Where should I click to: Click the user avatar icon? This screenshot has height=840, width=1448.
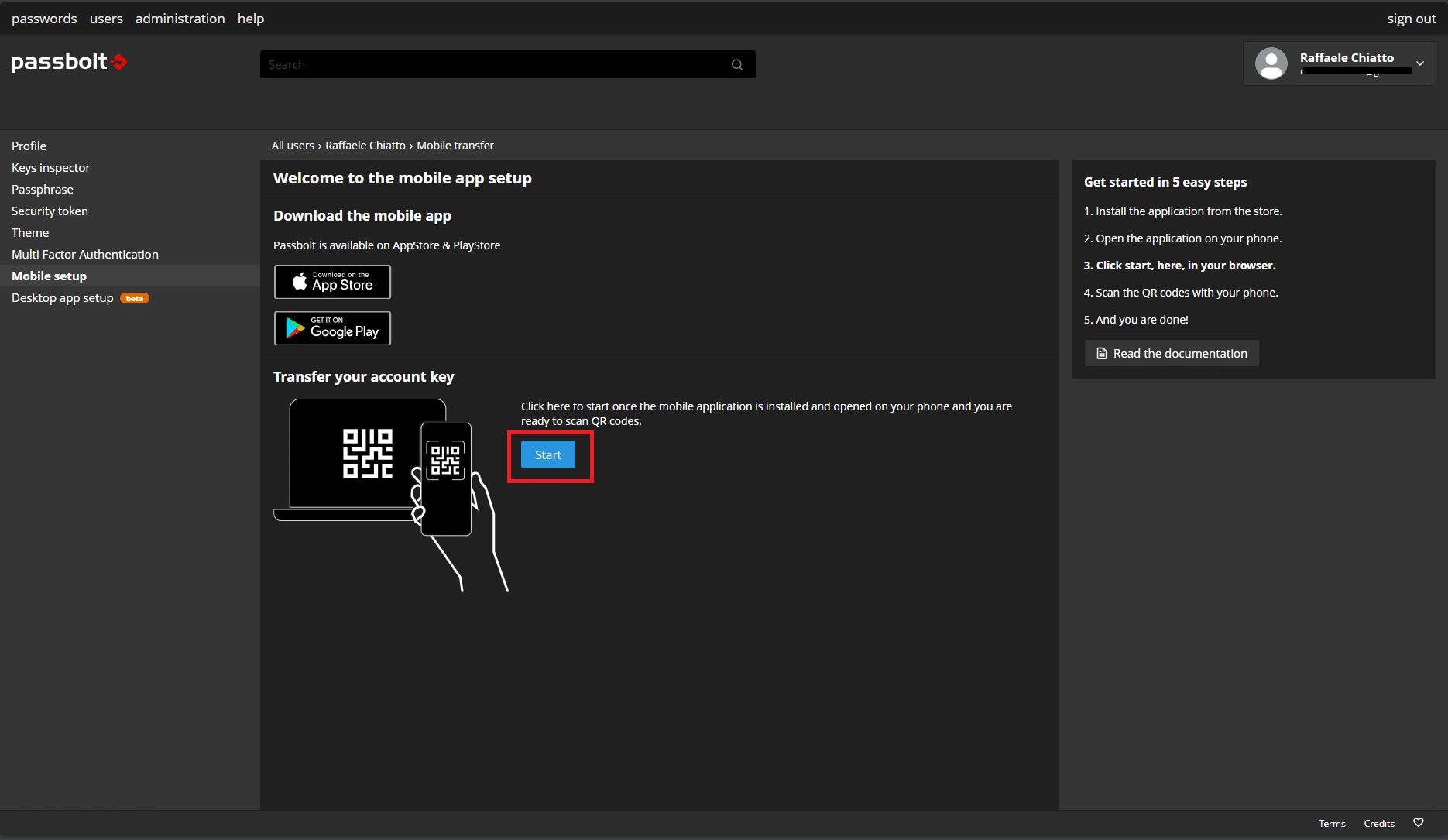pos(1271,63)
